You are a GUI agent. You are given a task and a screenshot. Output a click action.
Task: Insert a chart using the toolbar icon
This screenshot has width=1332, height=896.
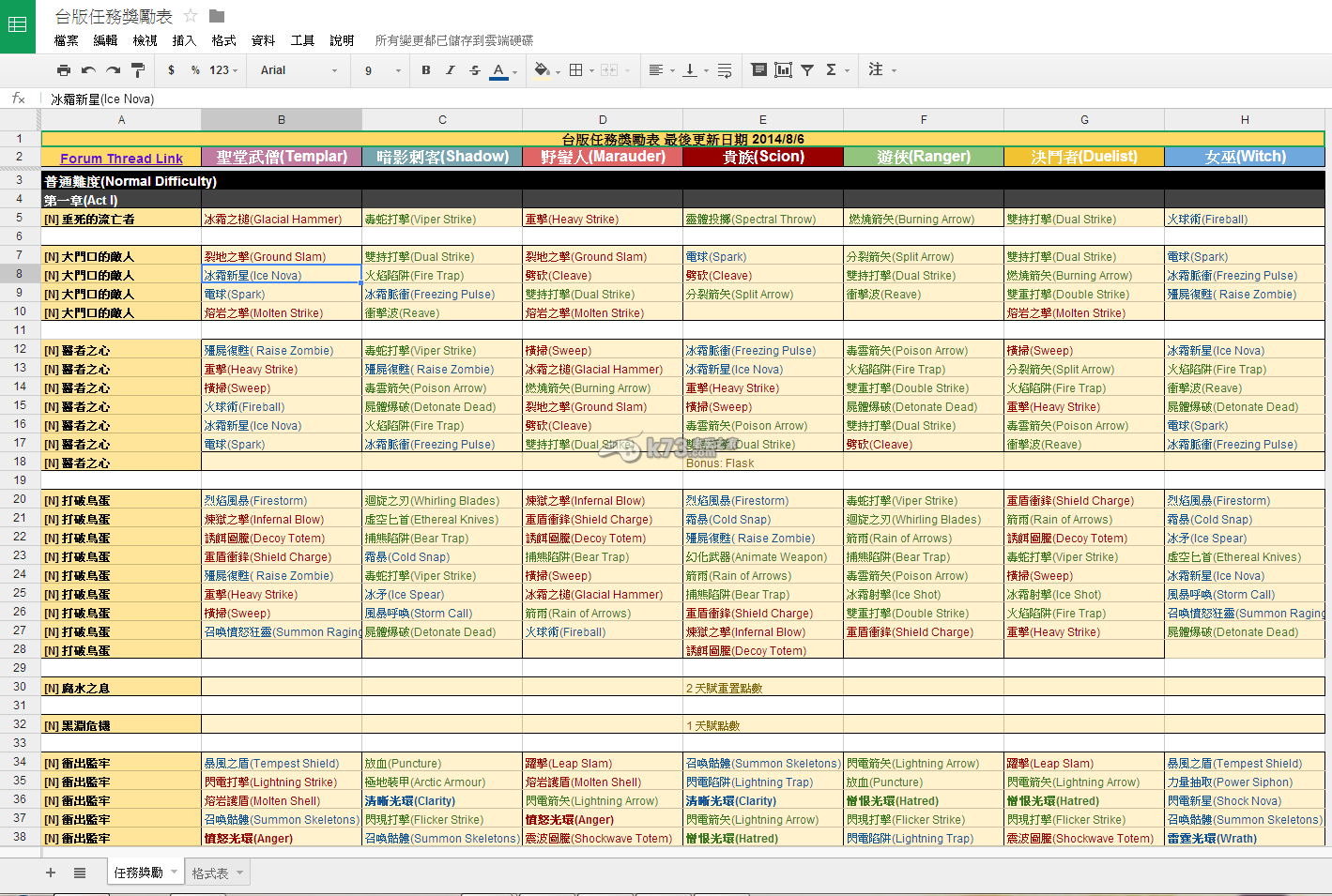783,70
